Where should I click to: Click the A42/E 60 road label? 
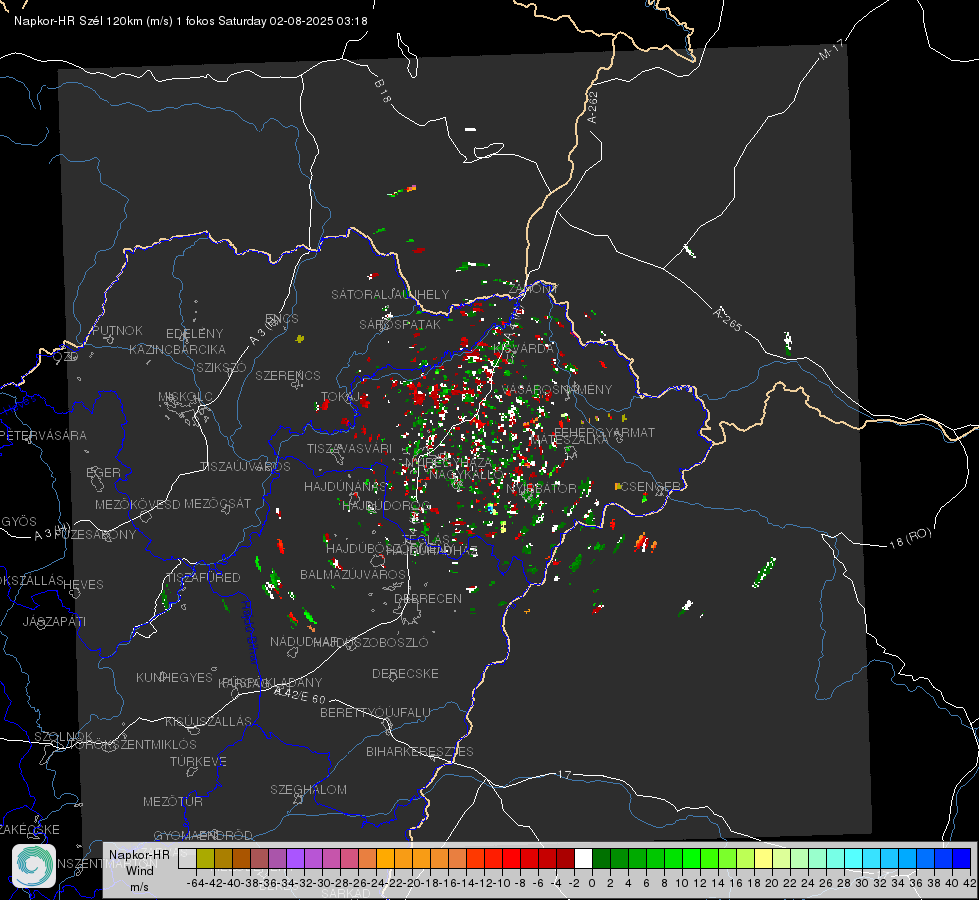(300, 695)
